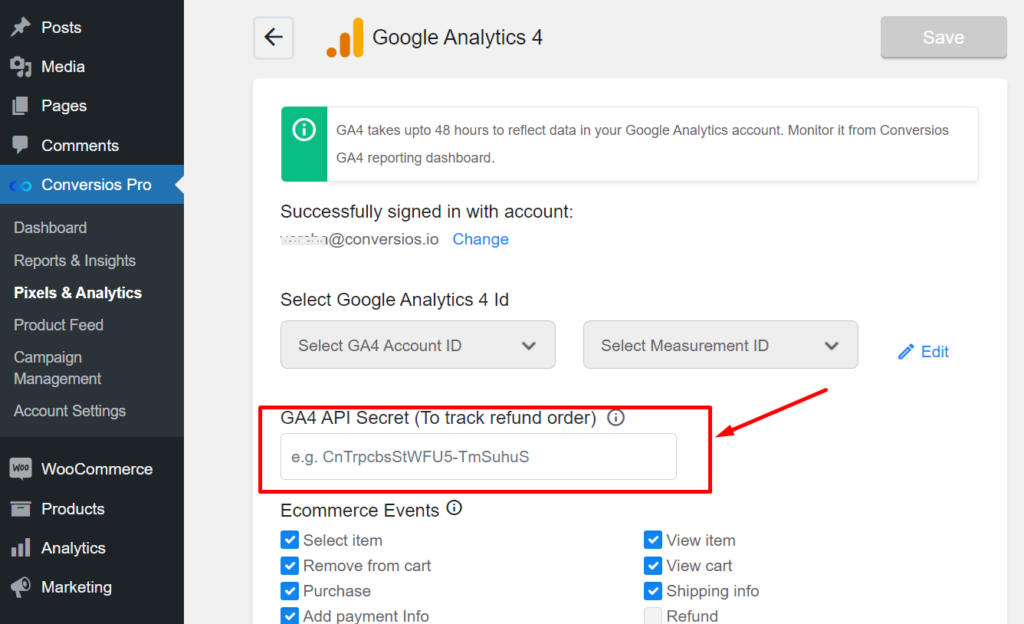The image size is (1024, 624).
Task: Click the Edit link
Action: [x=935, y=352]
